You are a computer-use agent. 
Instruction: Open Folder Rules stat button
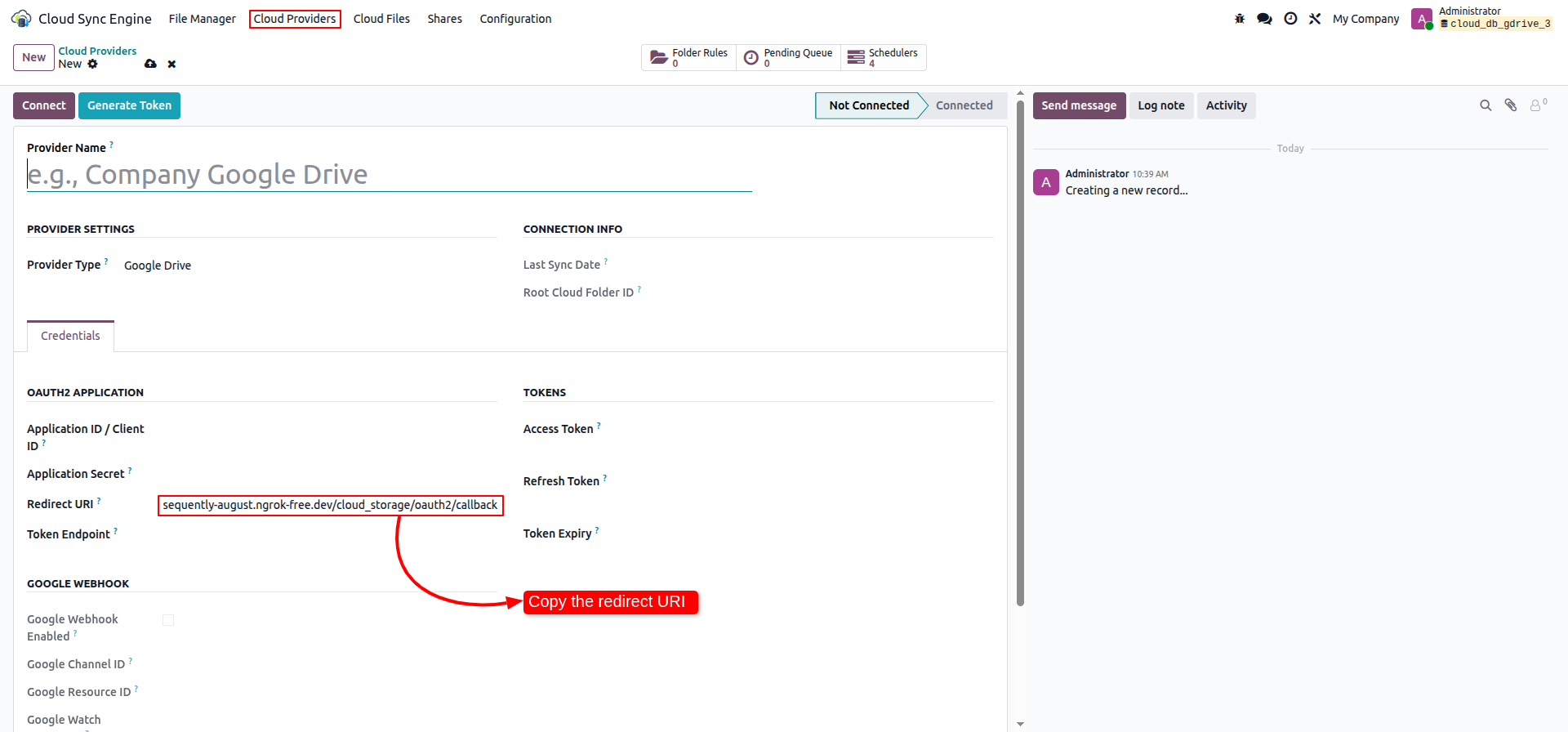pyautogui.click(x=688, y=57)
